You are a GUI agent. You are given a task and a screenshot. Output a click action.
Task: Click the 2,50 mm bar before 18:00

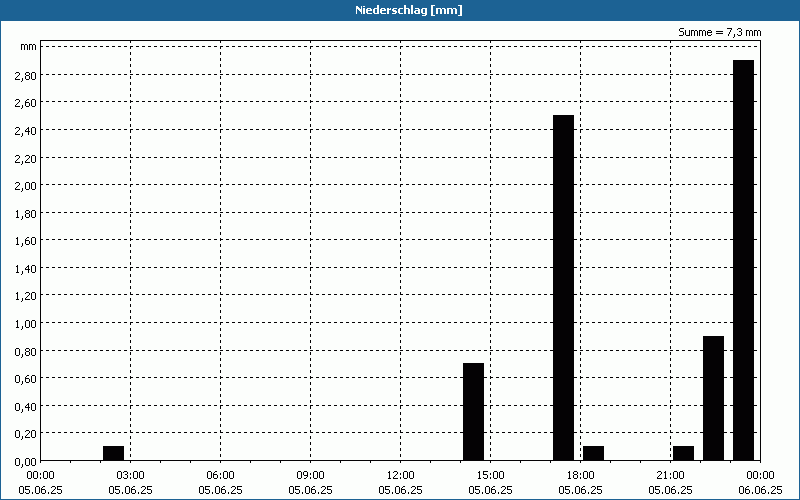coord(563,288)
